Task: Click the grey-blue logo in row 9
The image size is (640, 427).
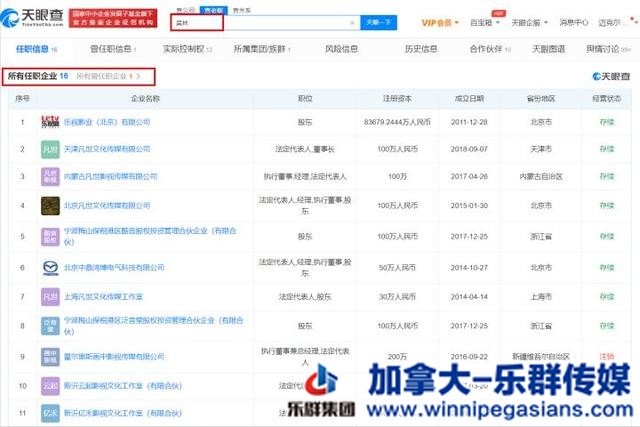Action: click(50, 357)
